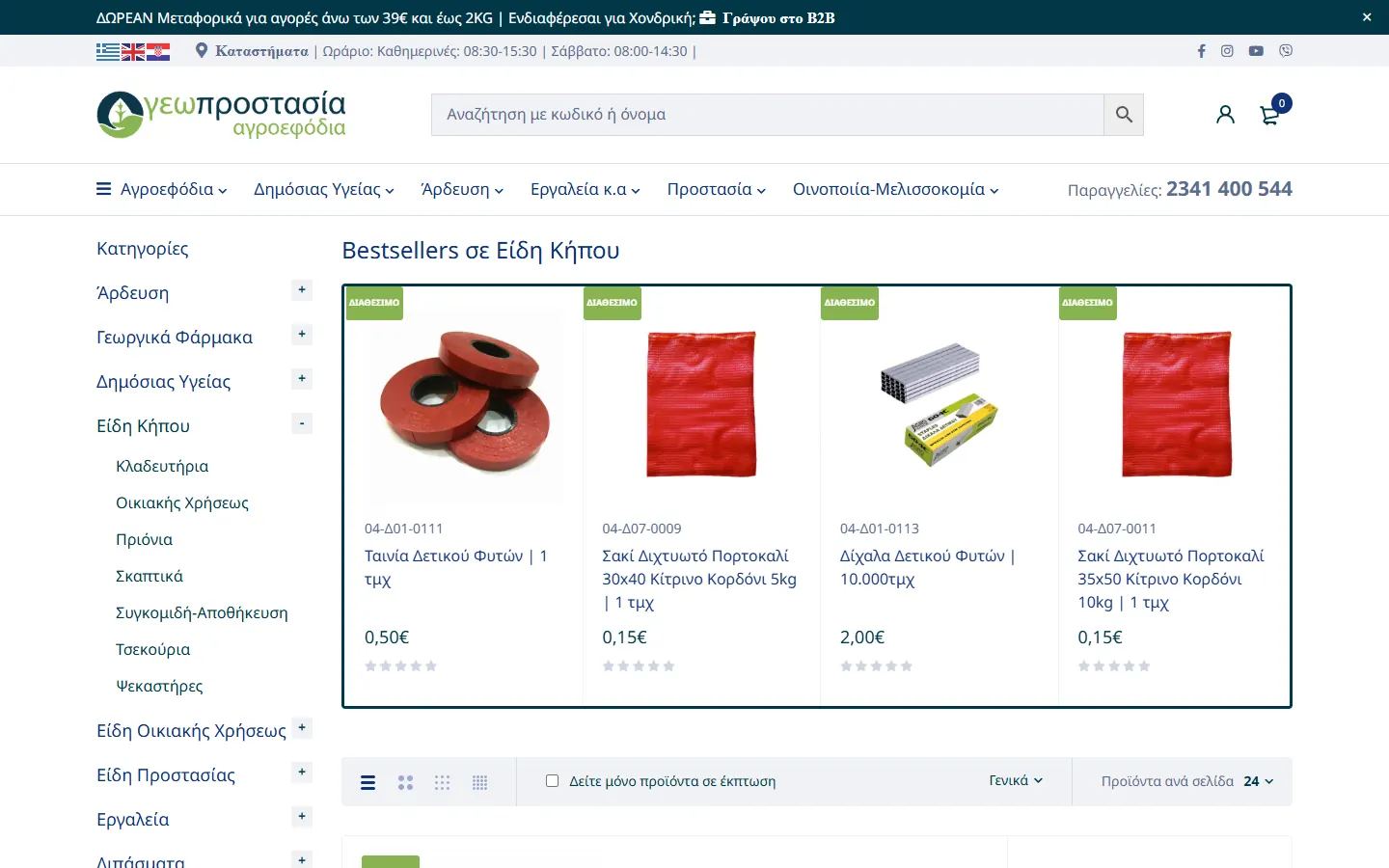Expand Δημόσιας Υγείας sidebar category
The image size is (1389, 868).
click(302, 379)
